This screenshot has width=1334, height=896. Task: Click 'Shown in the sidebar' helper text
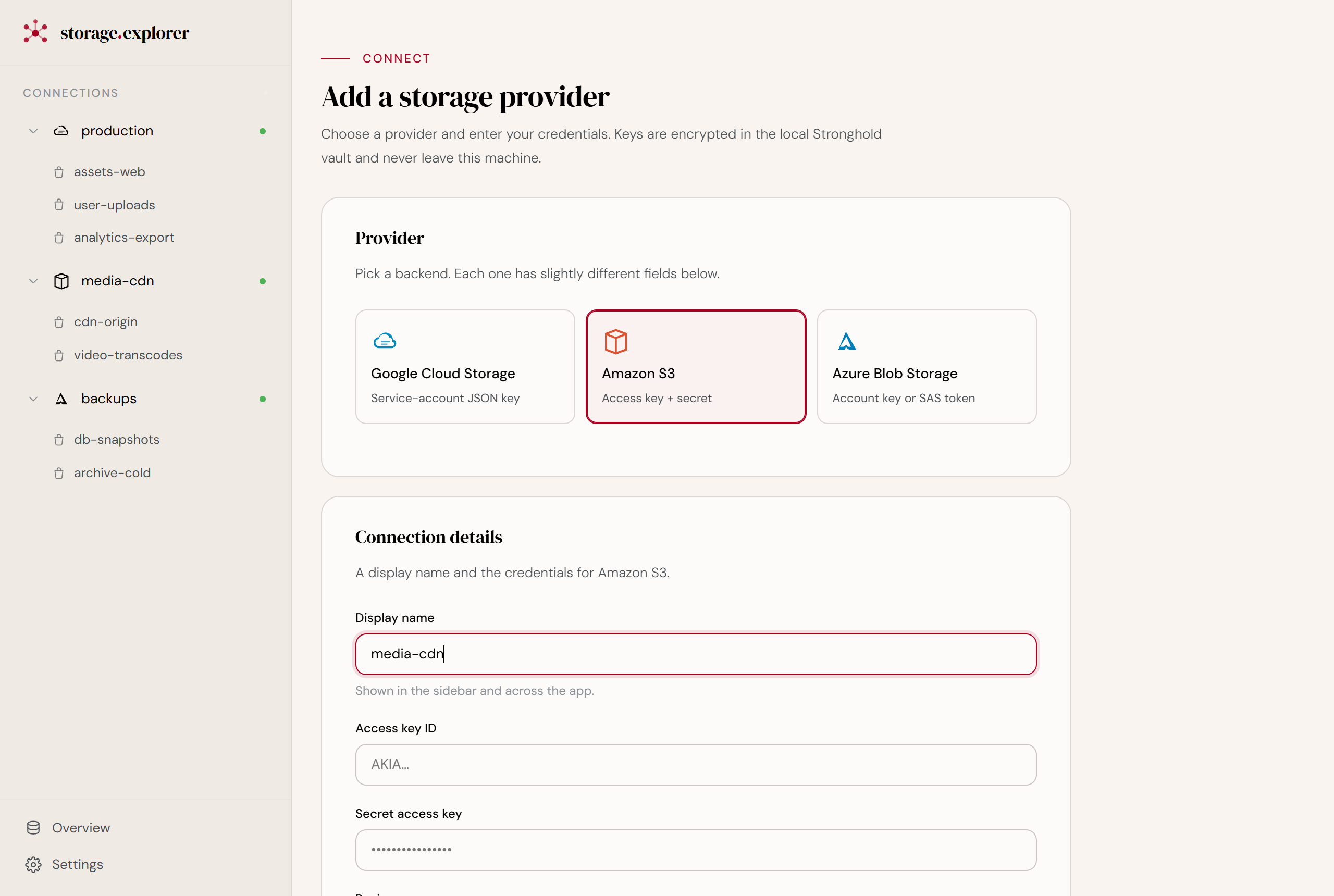474,691
